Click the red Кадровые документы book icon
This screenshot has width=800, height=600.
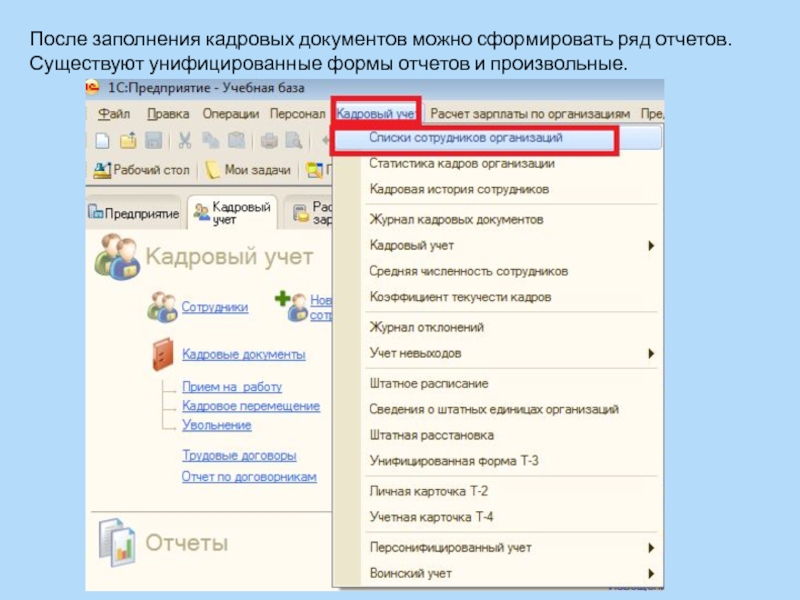(162, 354)
